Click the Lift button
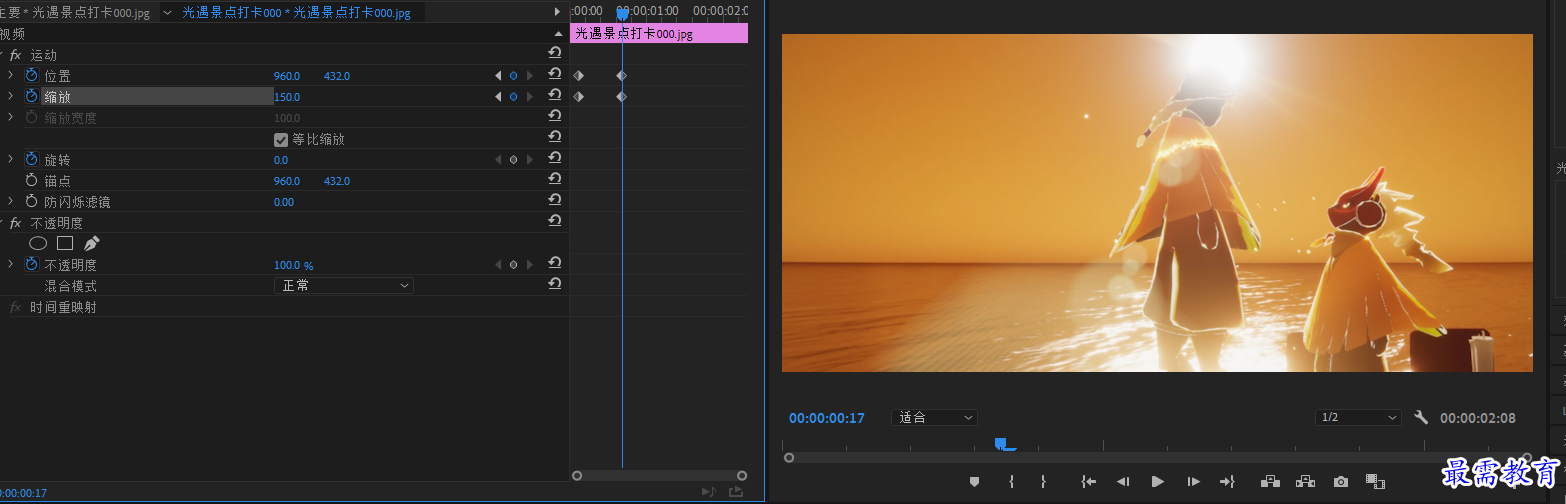 [1271, 481]
